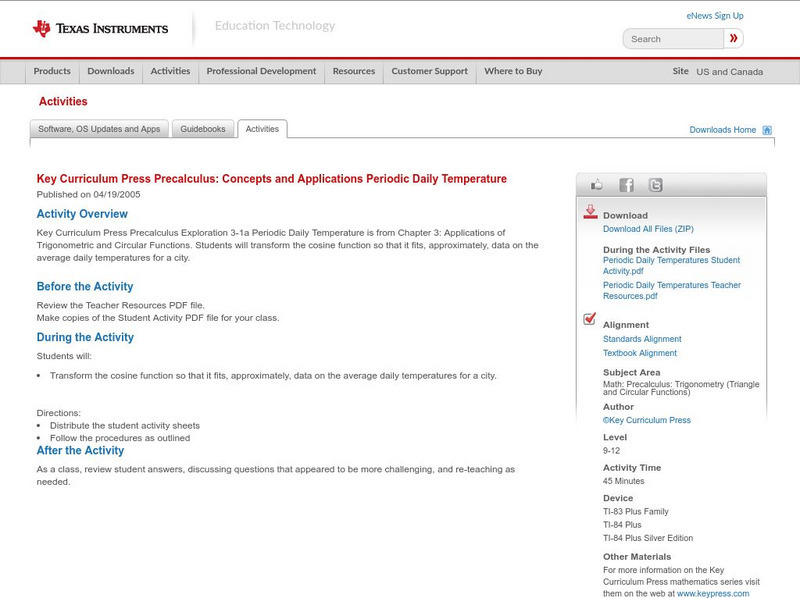Open Software, OS Updates and Apps tab
This screenshot has height=598, width=800.
point(99,129)
